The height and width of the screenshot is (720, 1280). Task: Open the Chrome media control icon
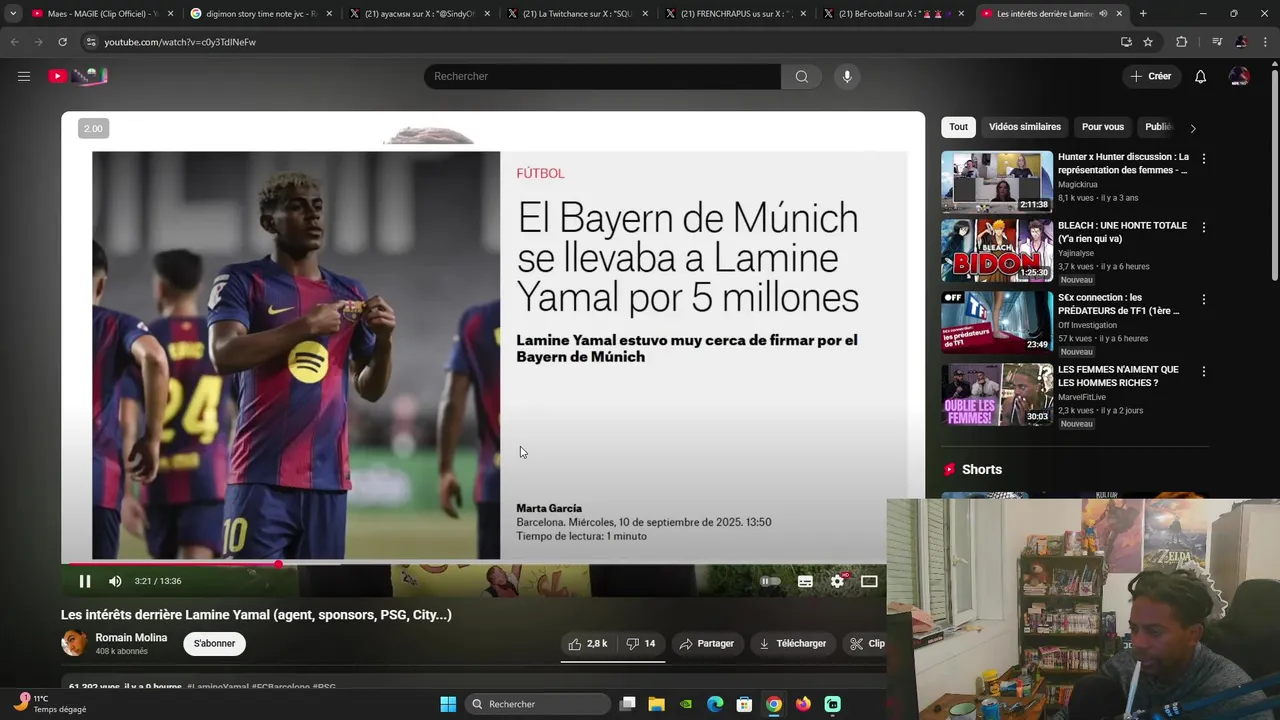click(1216, 42)
